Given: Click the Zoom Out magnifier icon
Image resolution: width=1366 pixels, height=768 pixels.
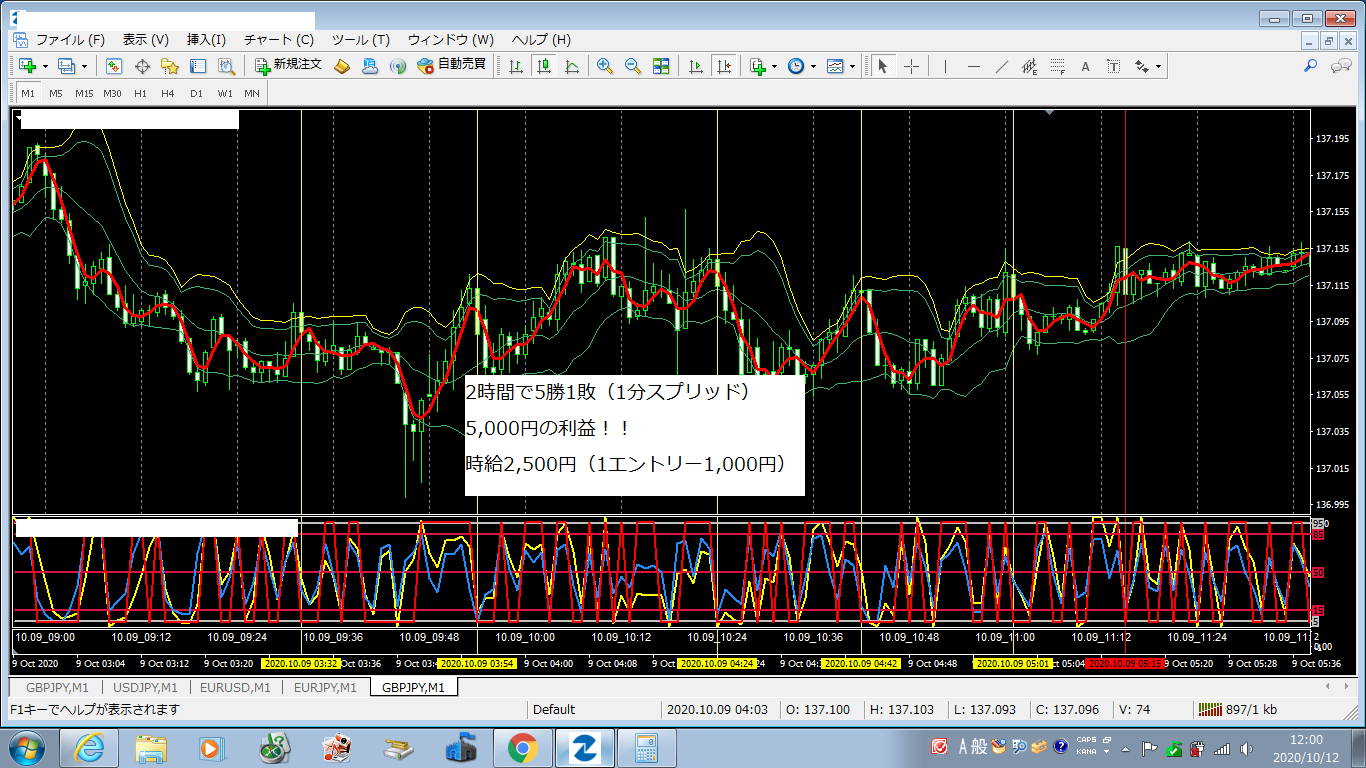Looking at the screenshot, I should 632,66.
